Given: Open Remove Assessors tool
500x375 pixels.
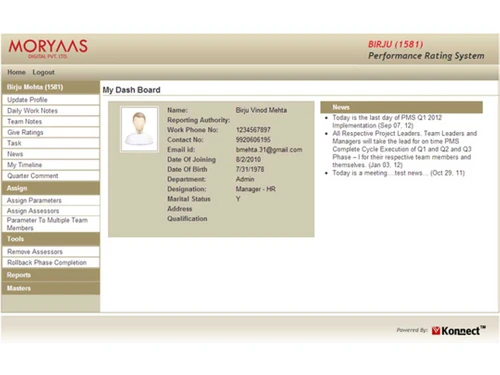Looking at the screenshot, I should click(x=51, y=252).
